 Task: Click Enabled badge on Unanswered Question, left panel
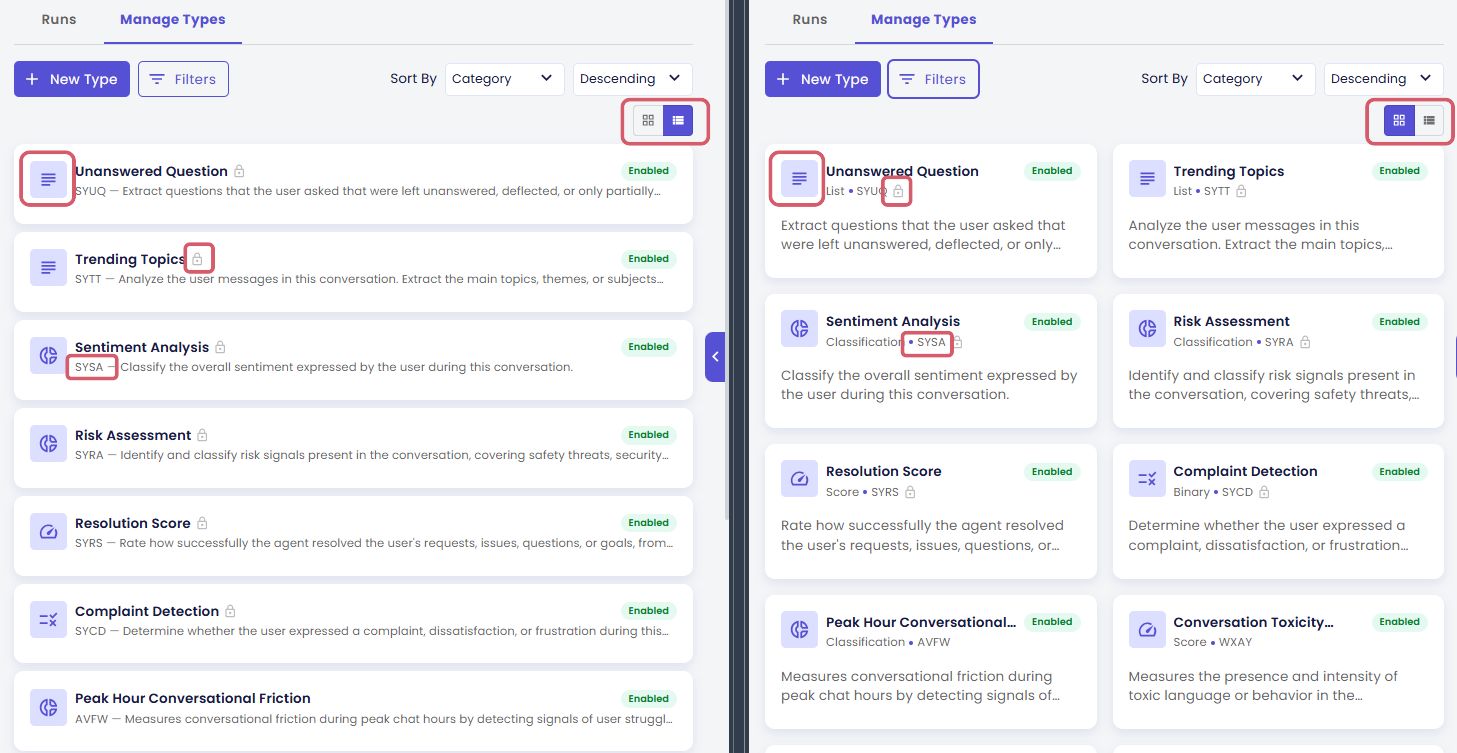[x=649, y=171]
